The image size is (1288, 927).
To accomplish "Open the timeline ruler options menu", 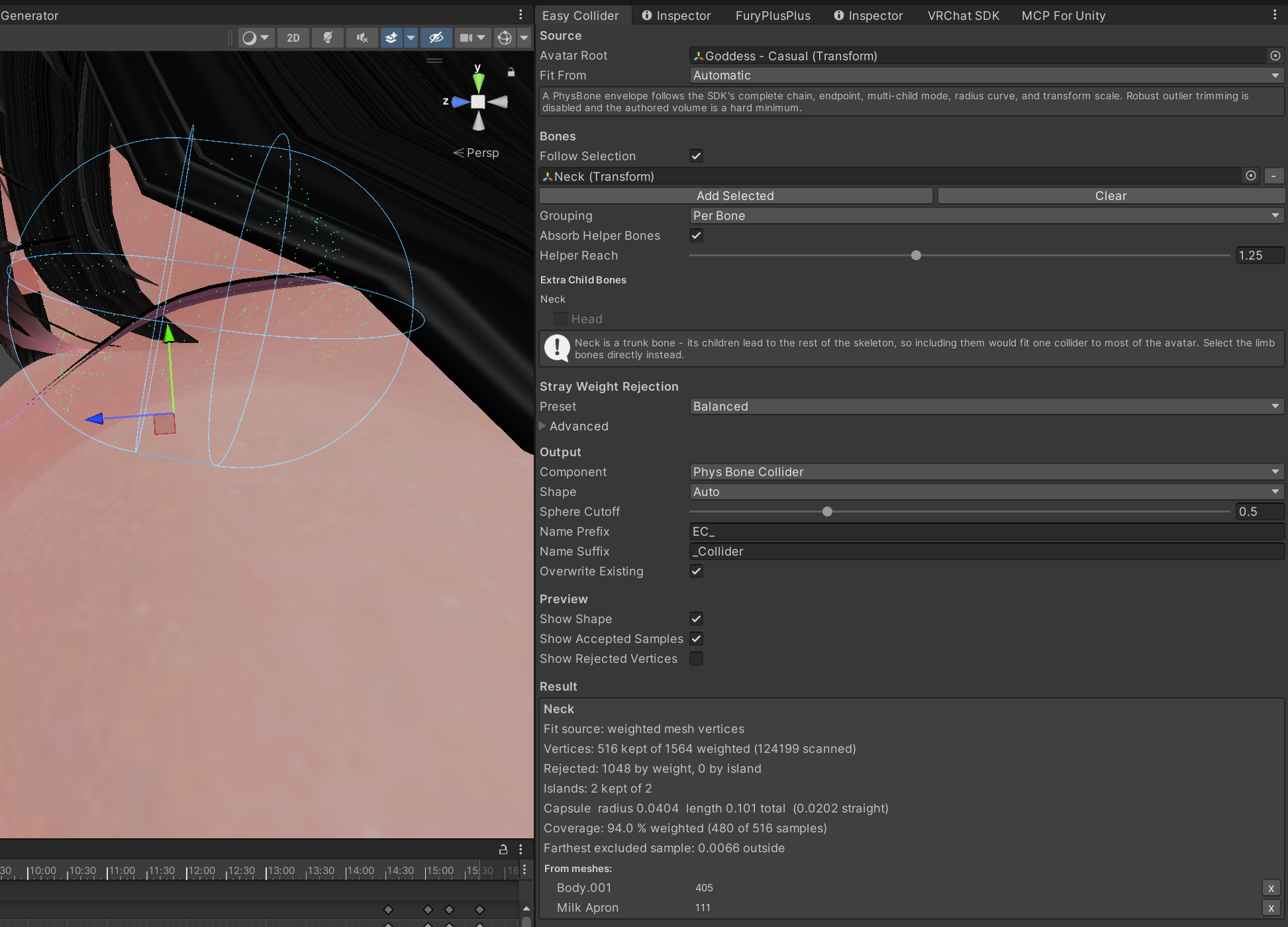I will 524,869.
